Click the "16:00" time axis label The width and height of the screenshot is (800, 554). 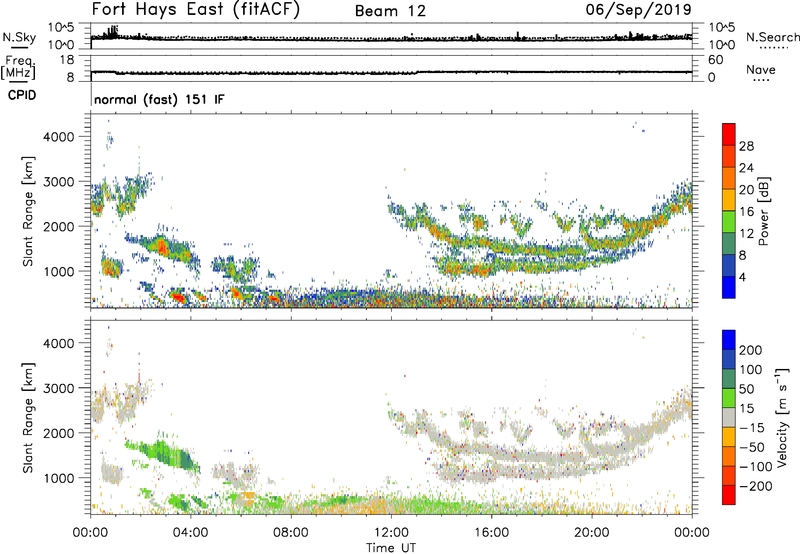pyautogui.click(x=491, y=533)
